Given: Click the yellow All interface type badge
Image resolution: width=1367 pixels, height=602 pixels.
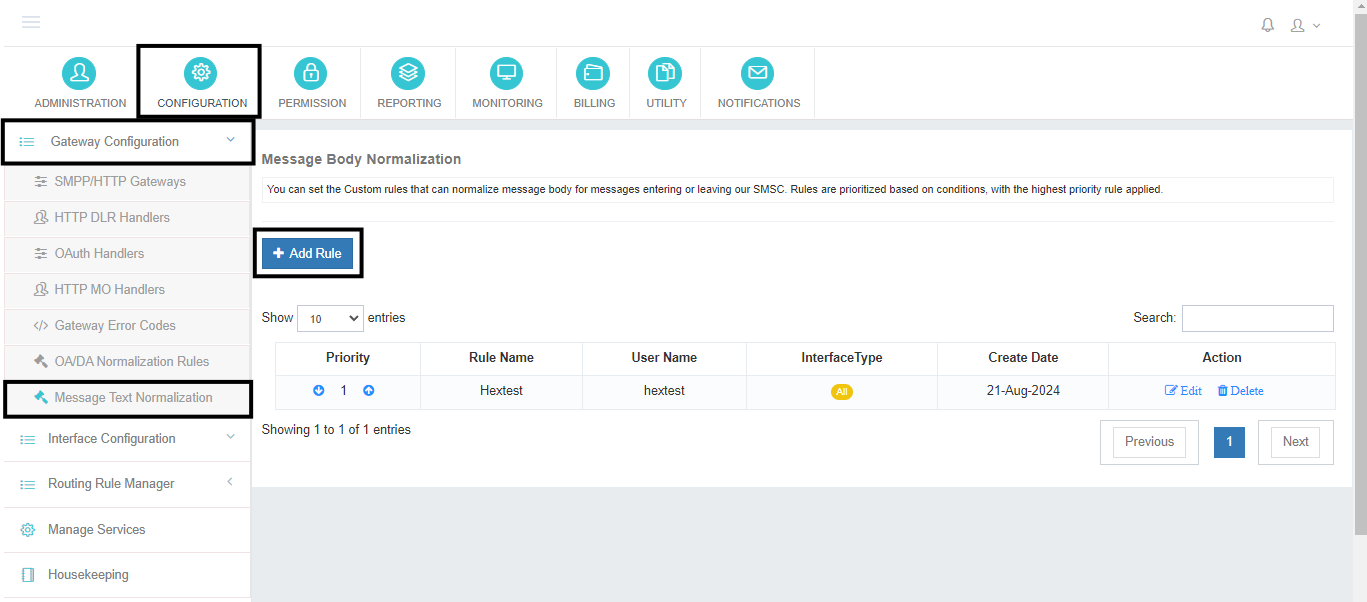Looking at the screenshot, I should point(842,392).
